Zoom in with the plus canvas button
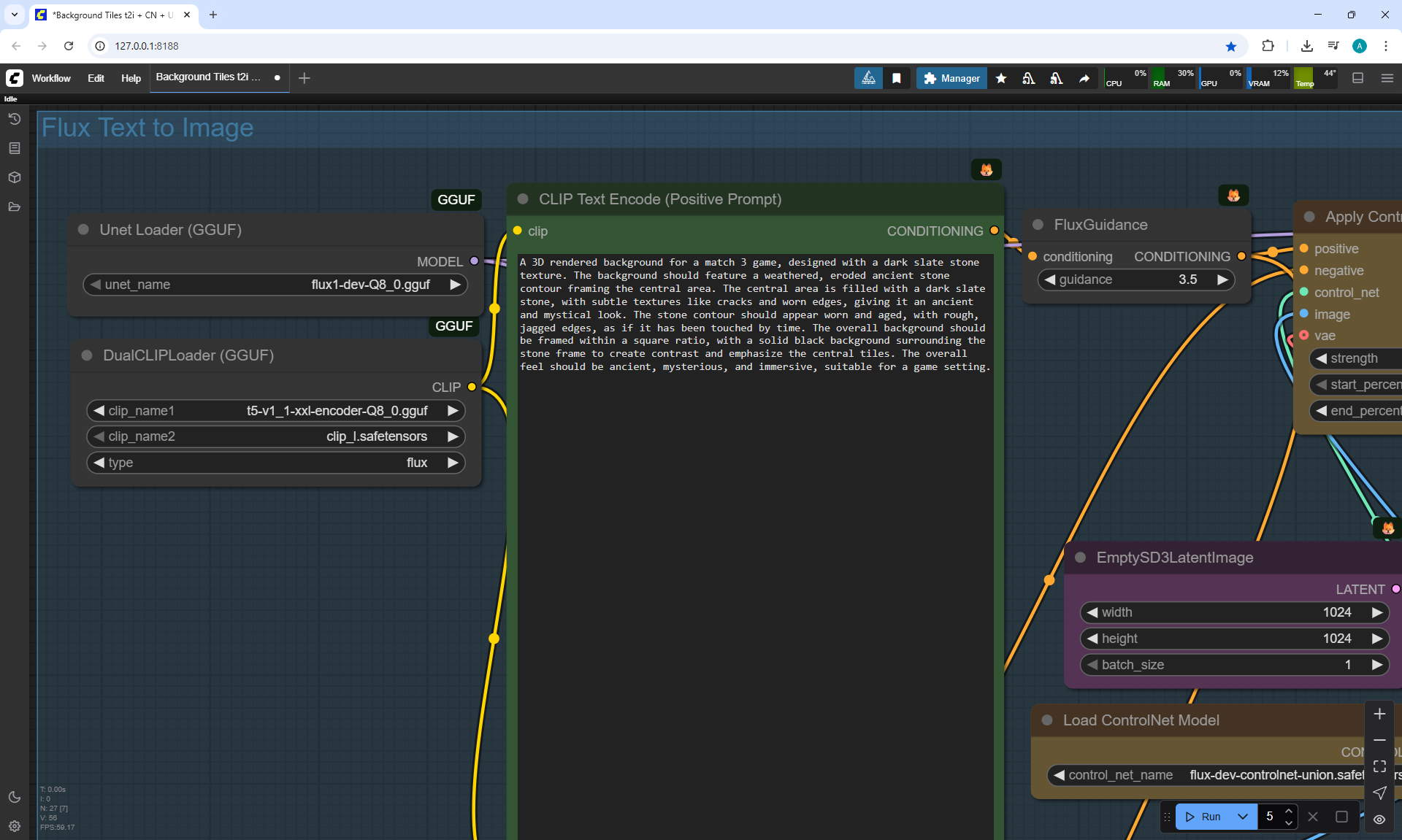The height and width of the screenshot is (840, 1402). (1379, 714)
